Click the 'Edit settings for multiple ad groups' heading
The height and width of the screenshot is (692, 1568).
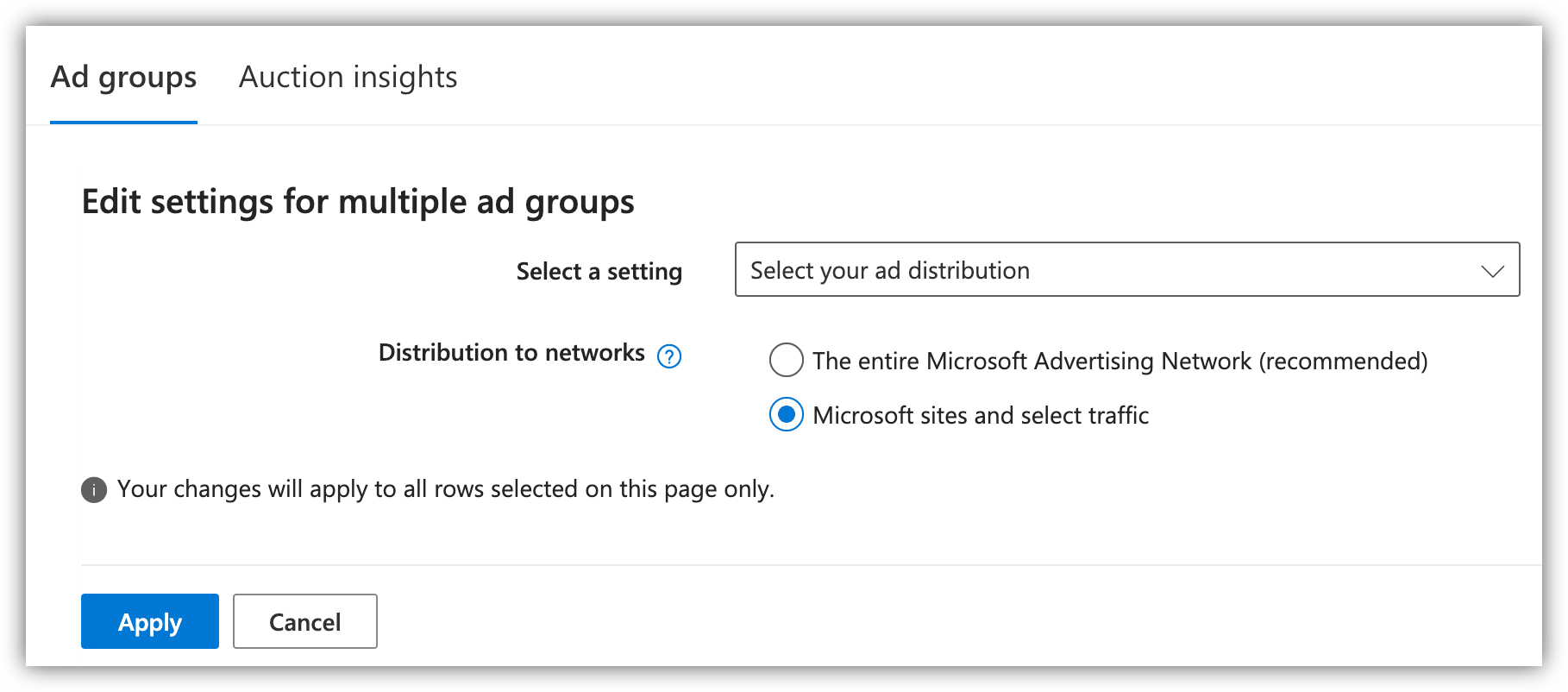click(358, 202)
